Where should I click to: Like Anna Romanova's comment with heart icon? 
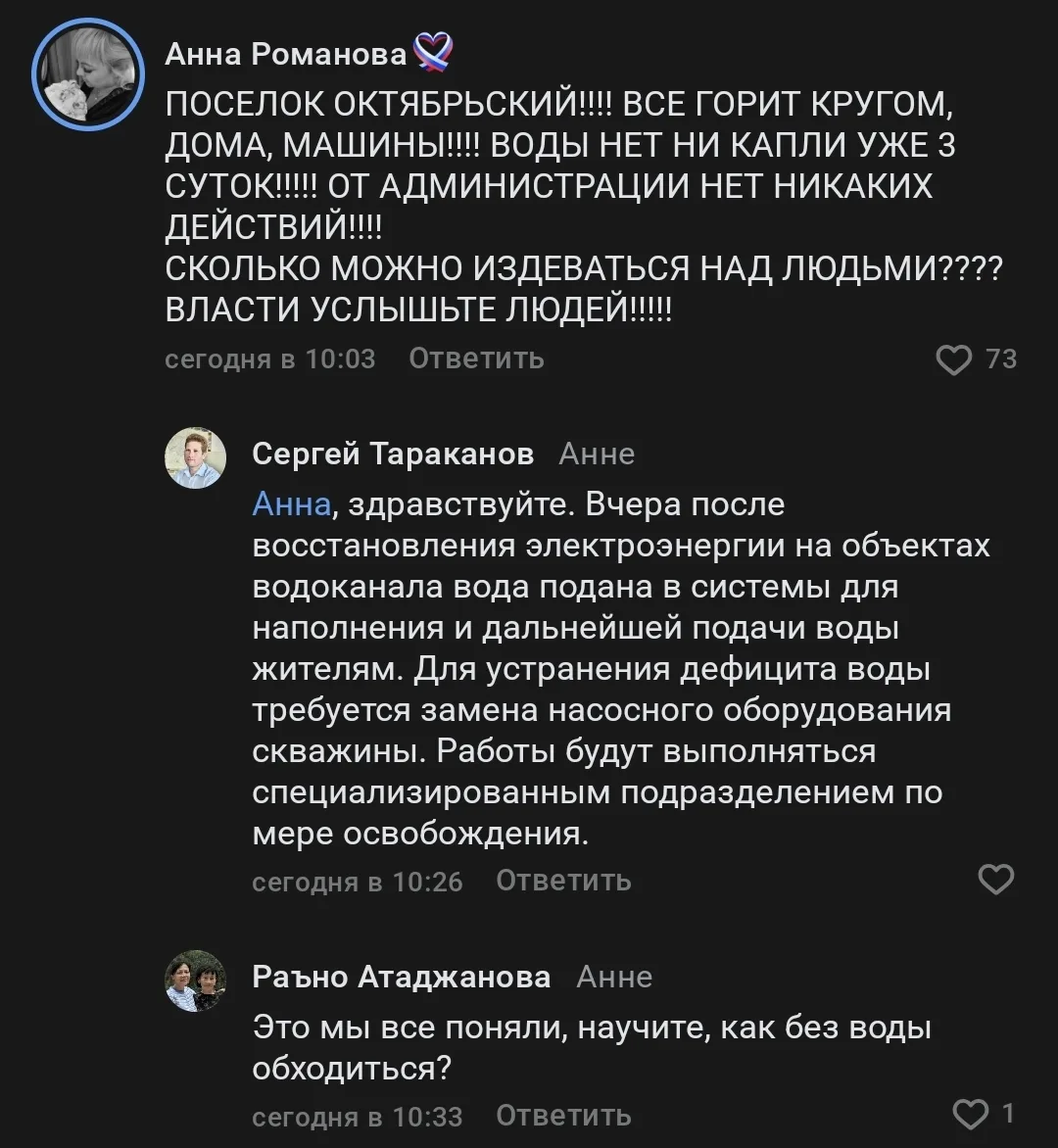(x=953, y=359)
